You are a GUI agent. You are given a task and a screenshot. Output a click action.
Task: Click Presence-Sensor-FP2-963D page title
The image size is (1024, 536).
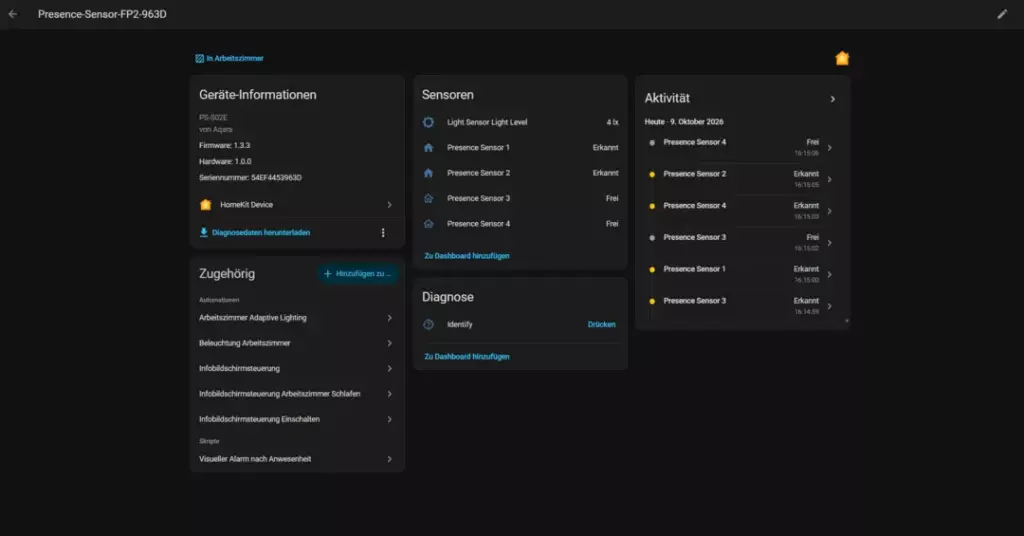coord(102,14)
